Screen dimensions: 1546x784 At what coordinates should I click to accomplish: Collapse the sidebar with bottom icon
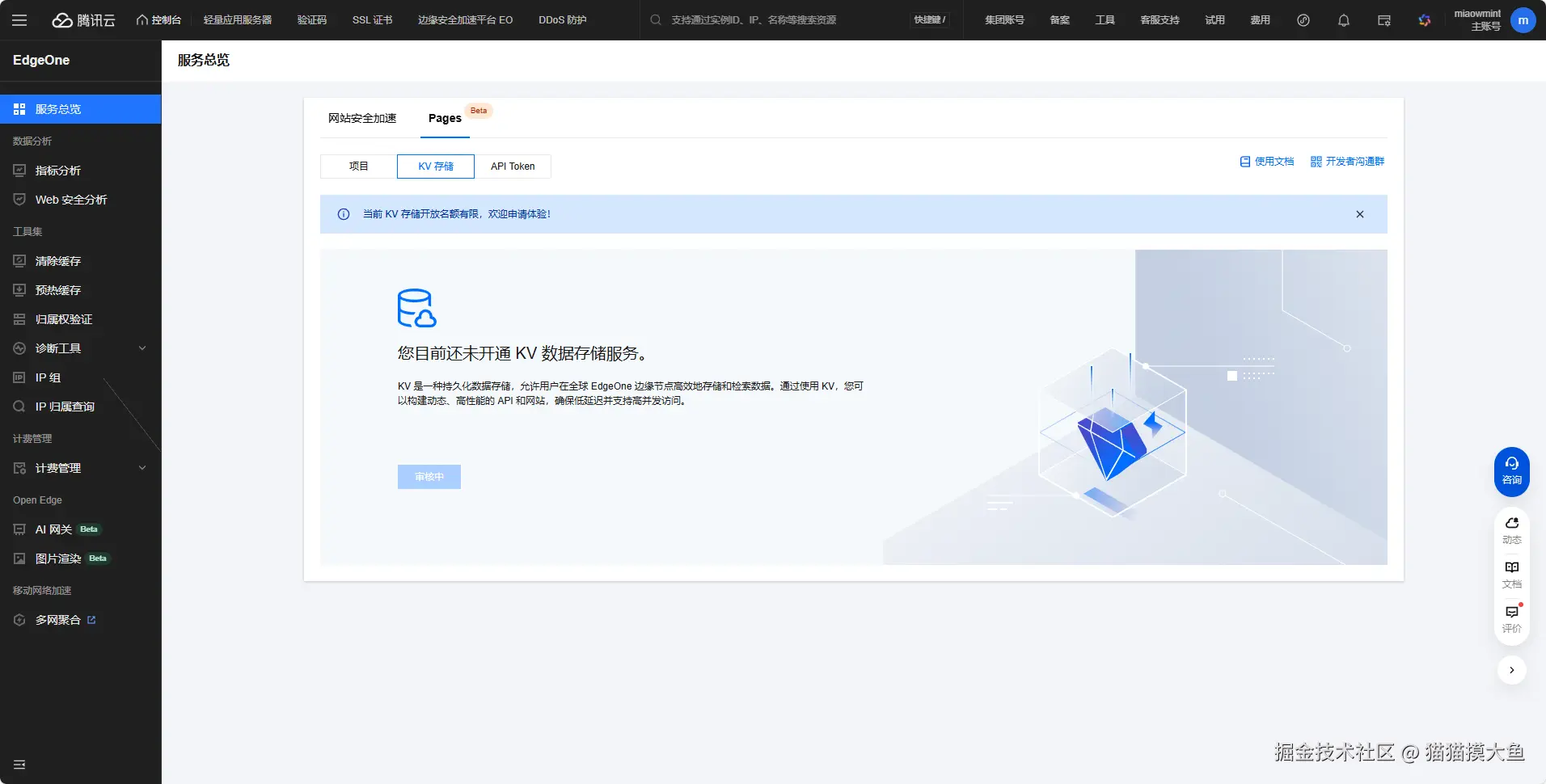pos(19,765)
